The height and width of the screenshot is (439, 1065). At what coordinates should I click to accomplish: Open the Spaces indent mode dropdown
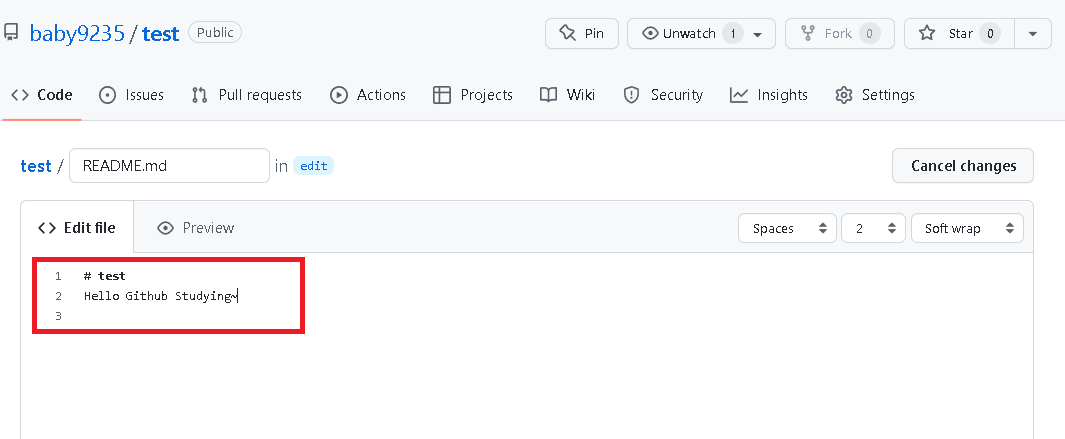pyautogui.click(x=787, y=228)
